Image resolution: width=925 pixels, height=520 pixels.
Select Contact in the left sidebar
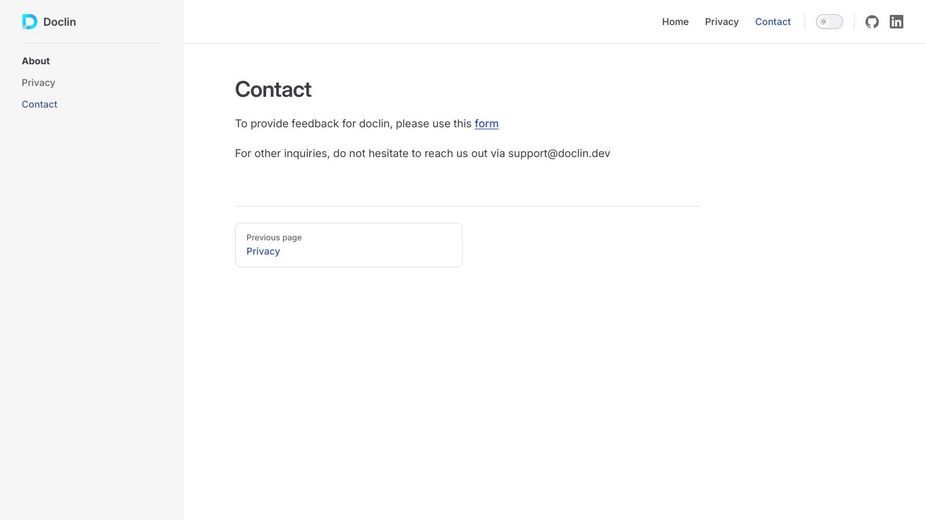coord(40,104)
